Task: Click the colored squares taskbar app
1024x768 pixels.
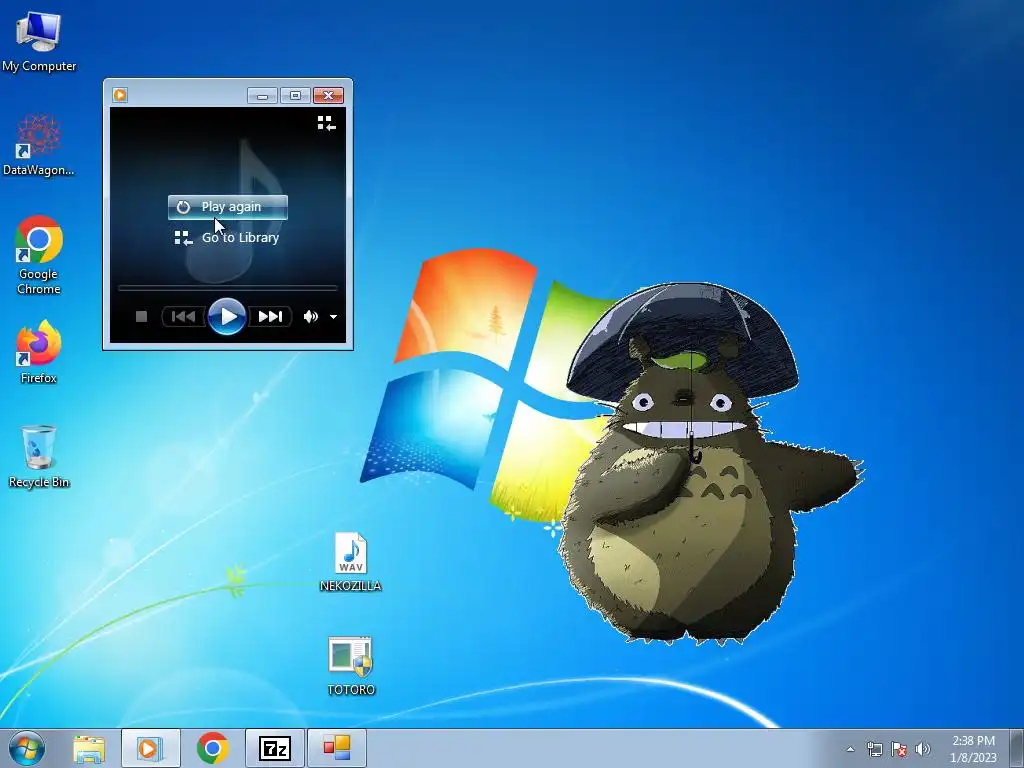Action: (x=336, y=748)
